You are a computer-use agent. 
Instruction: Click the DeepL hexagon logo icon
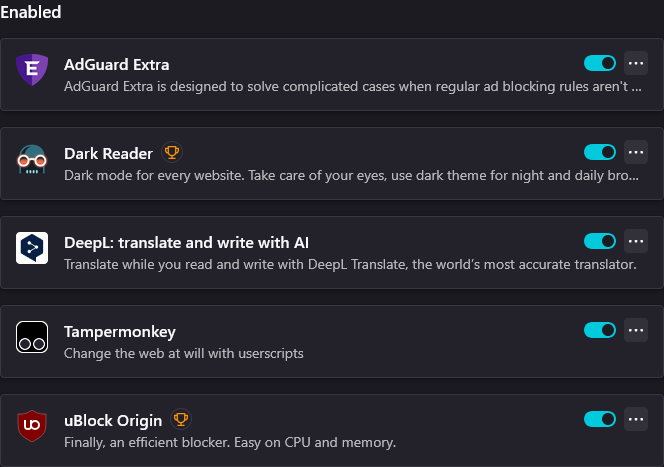(x=32, y=248)
